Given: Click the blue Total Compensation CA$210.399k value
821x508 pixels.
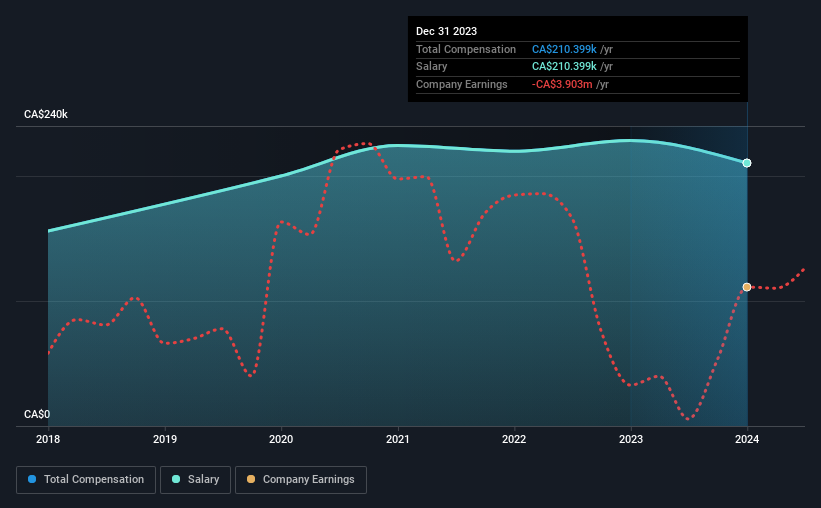Looking at the screenshot, I should [x=564, y=49].
